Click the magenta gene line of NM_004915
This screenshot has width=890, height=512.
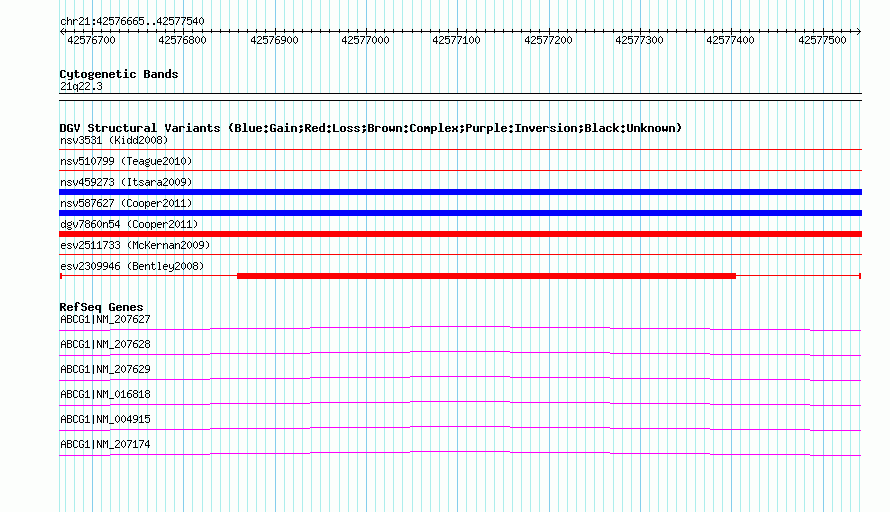pyautogui.click(x=460, y=426)
